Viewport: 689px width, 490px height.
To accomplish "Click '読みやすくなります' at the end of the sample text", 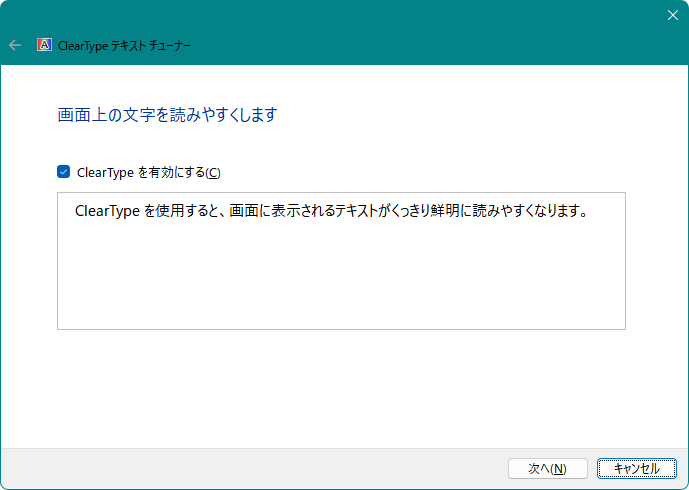I will point(535,212).
